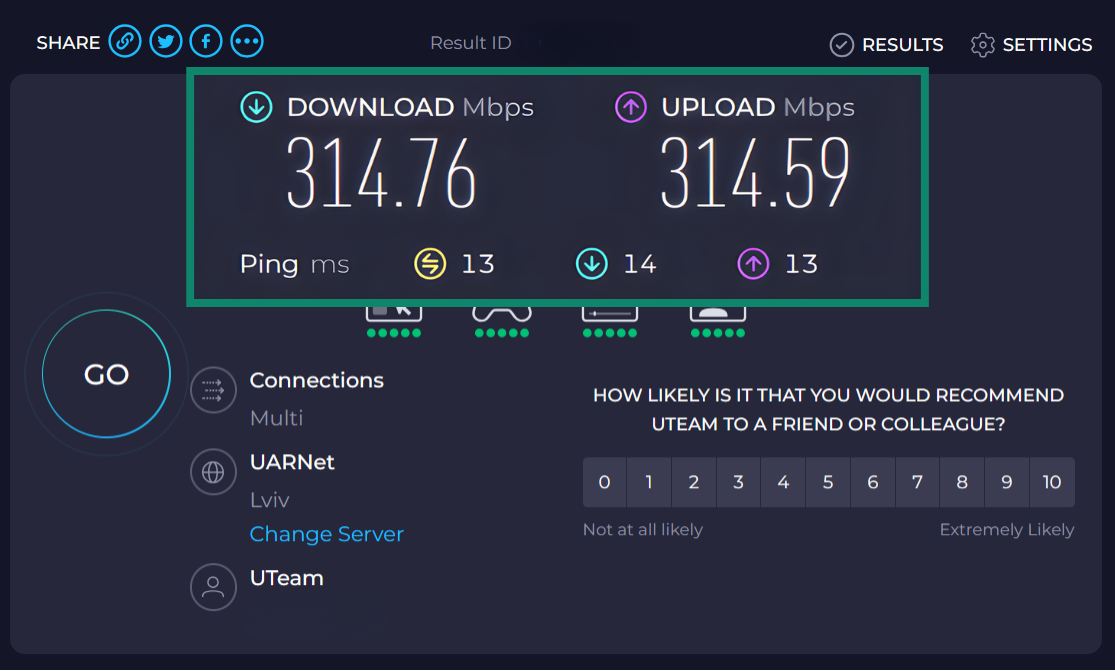Click the Change Server link
This screenshot has width=1115, height=671.
click(x=327, y=534)
